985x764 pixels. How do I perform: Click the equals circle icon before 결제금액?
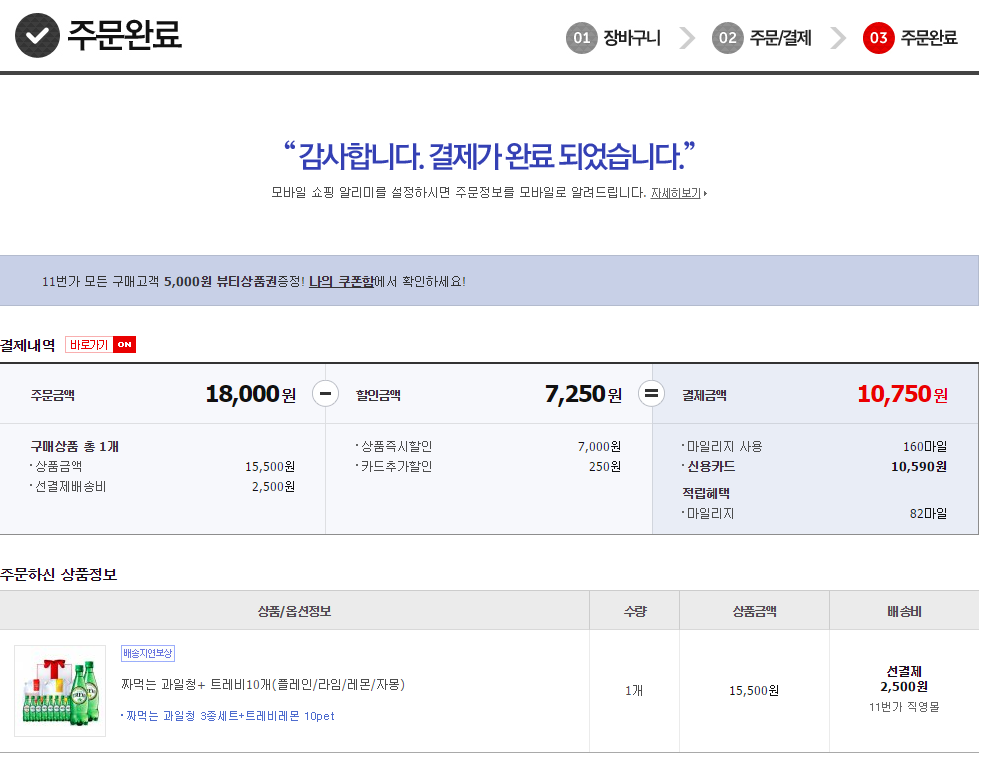(x=651, y=394)
